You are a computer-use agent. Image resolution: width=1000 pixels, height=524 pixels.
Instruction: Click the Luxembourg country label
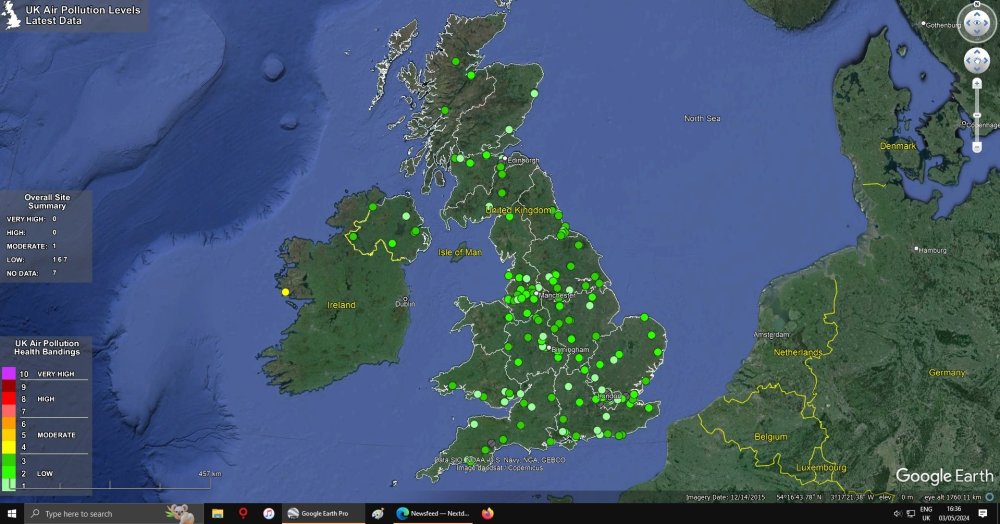coord(821,468)
